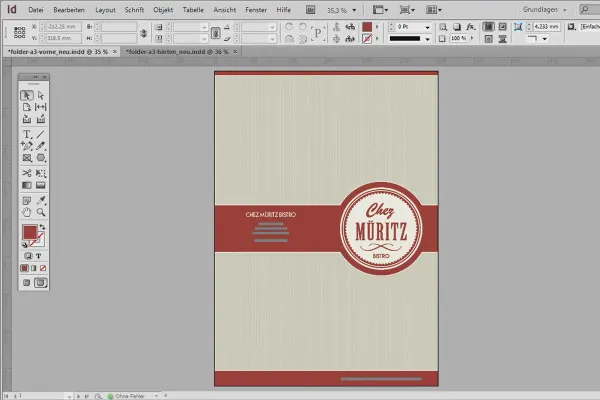The image size is (600, 400).
Task: Choose the Direct Selection tool
Action: coord(41,94)
